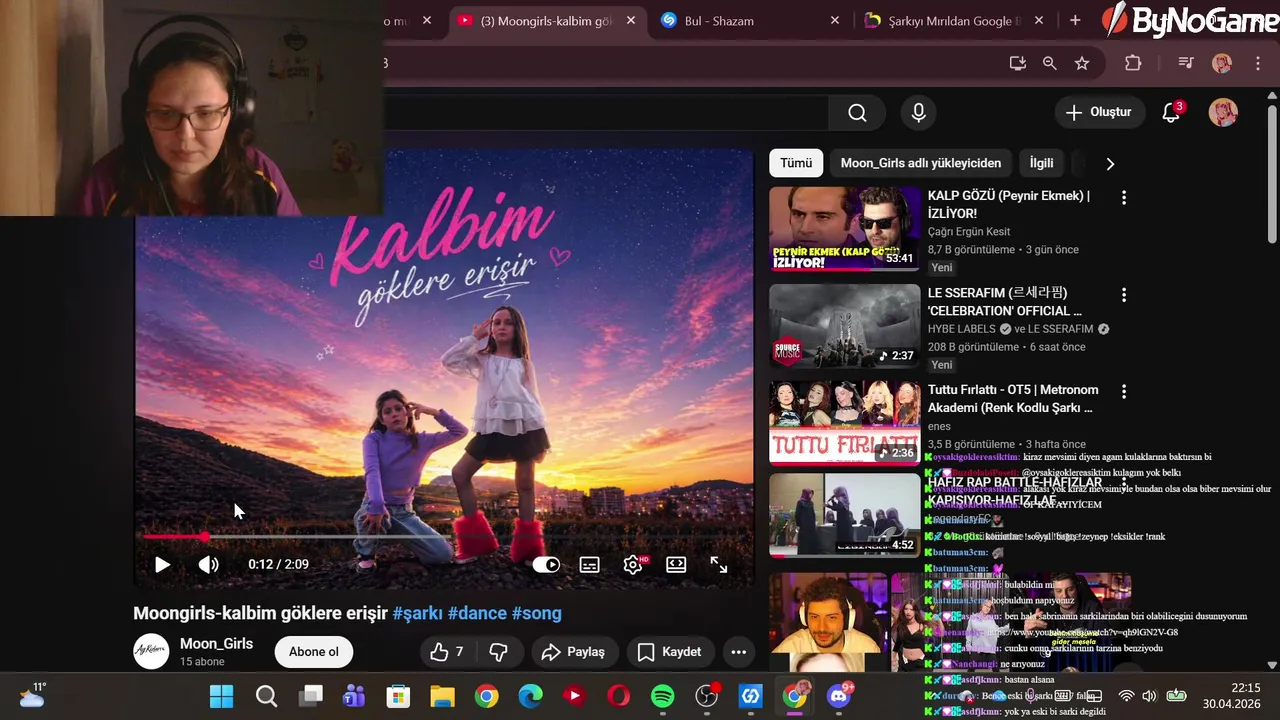Open options for LE SSERAFIM video

1124,295
